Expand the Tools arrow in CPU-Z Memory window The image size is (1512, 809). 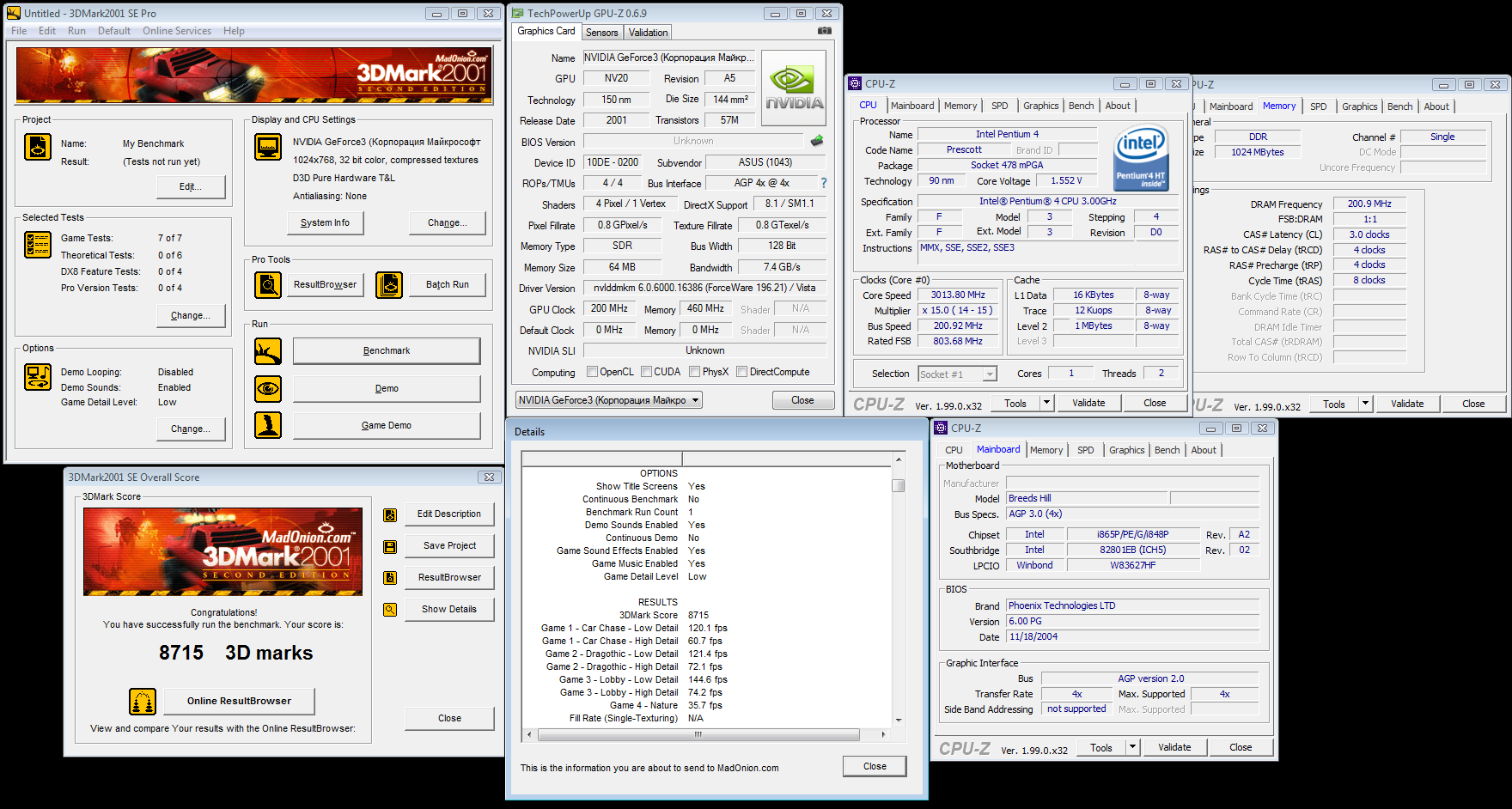coord(1365,404)
